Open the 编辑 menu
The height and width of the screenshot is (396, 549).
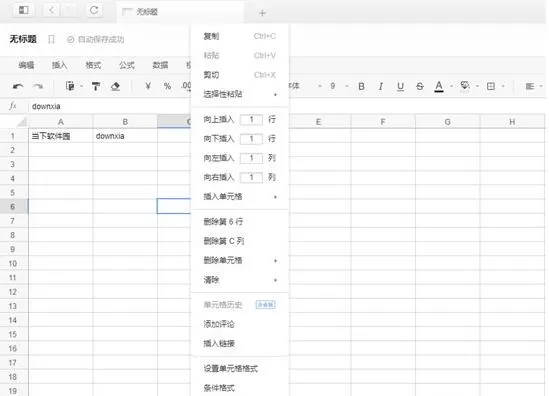(x=26, y=65)
